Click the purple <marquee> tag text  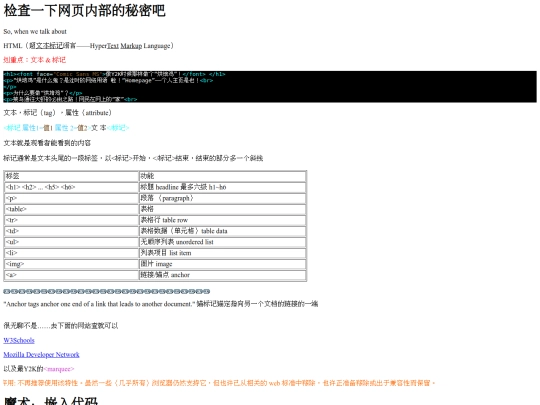coord(59,369)
